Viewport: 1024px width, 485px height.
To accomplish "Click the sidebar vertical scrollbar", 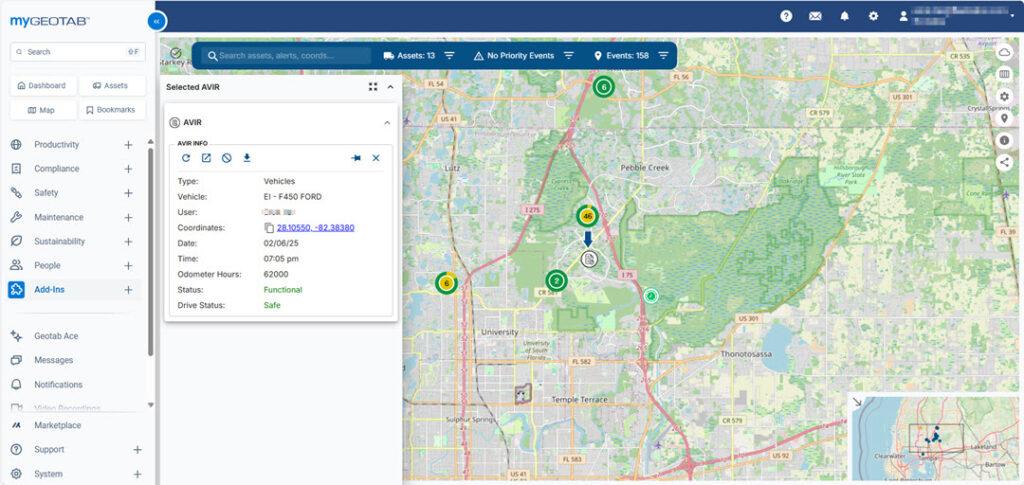I will pos(151,251).
